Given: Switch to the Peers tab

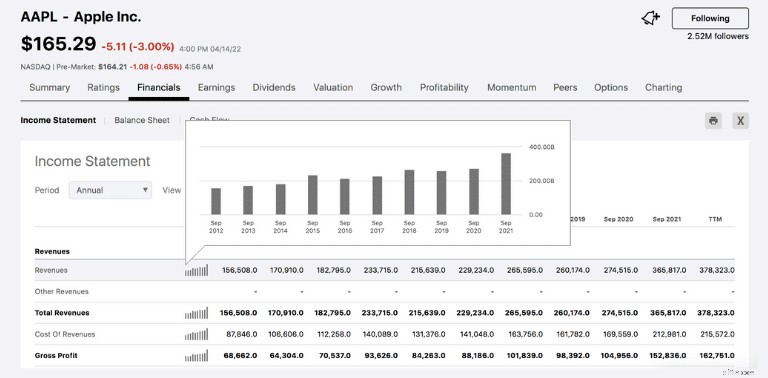Looking at the screenshot, I should [565, 88].
